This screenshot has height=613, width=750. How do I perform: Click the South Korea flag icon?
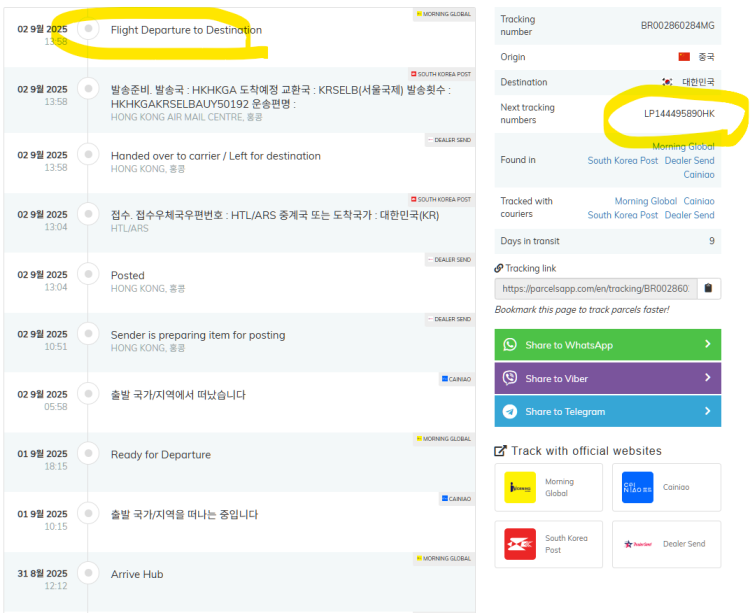[667, 82]
